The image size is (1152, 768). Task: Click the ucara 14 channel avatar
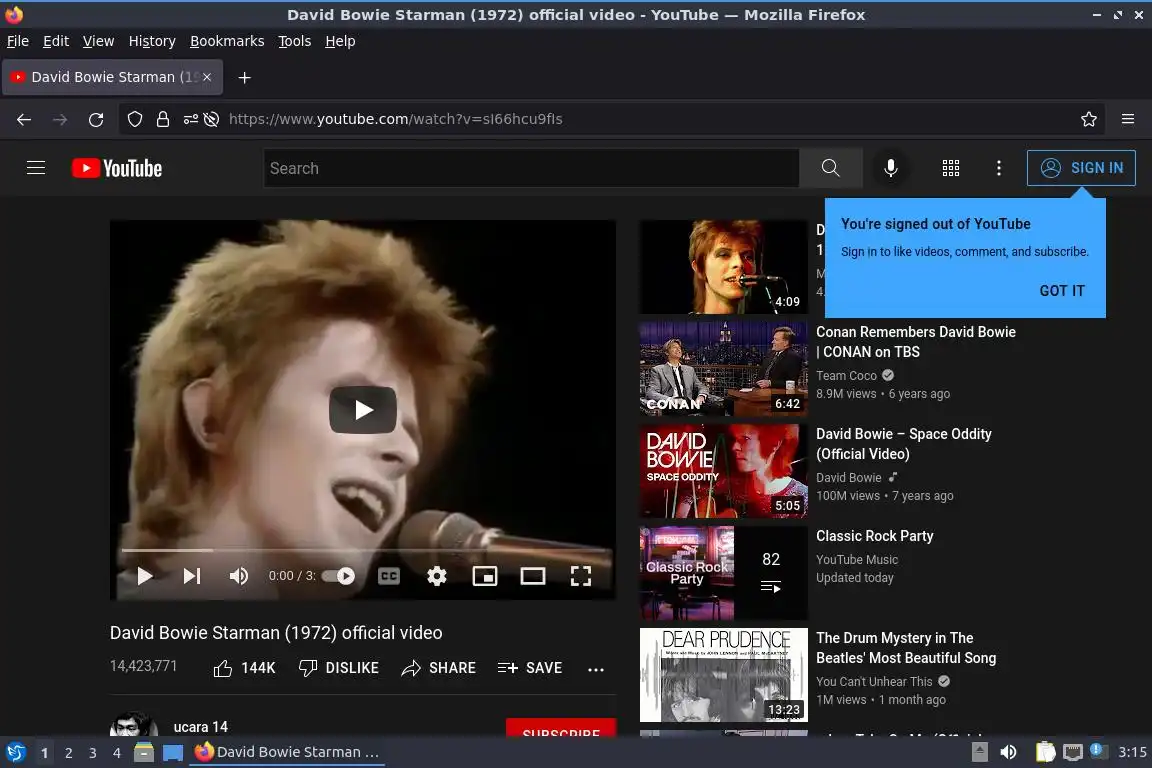(134, 725)
